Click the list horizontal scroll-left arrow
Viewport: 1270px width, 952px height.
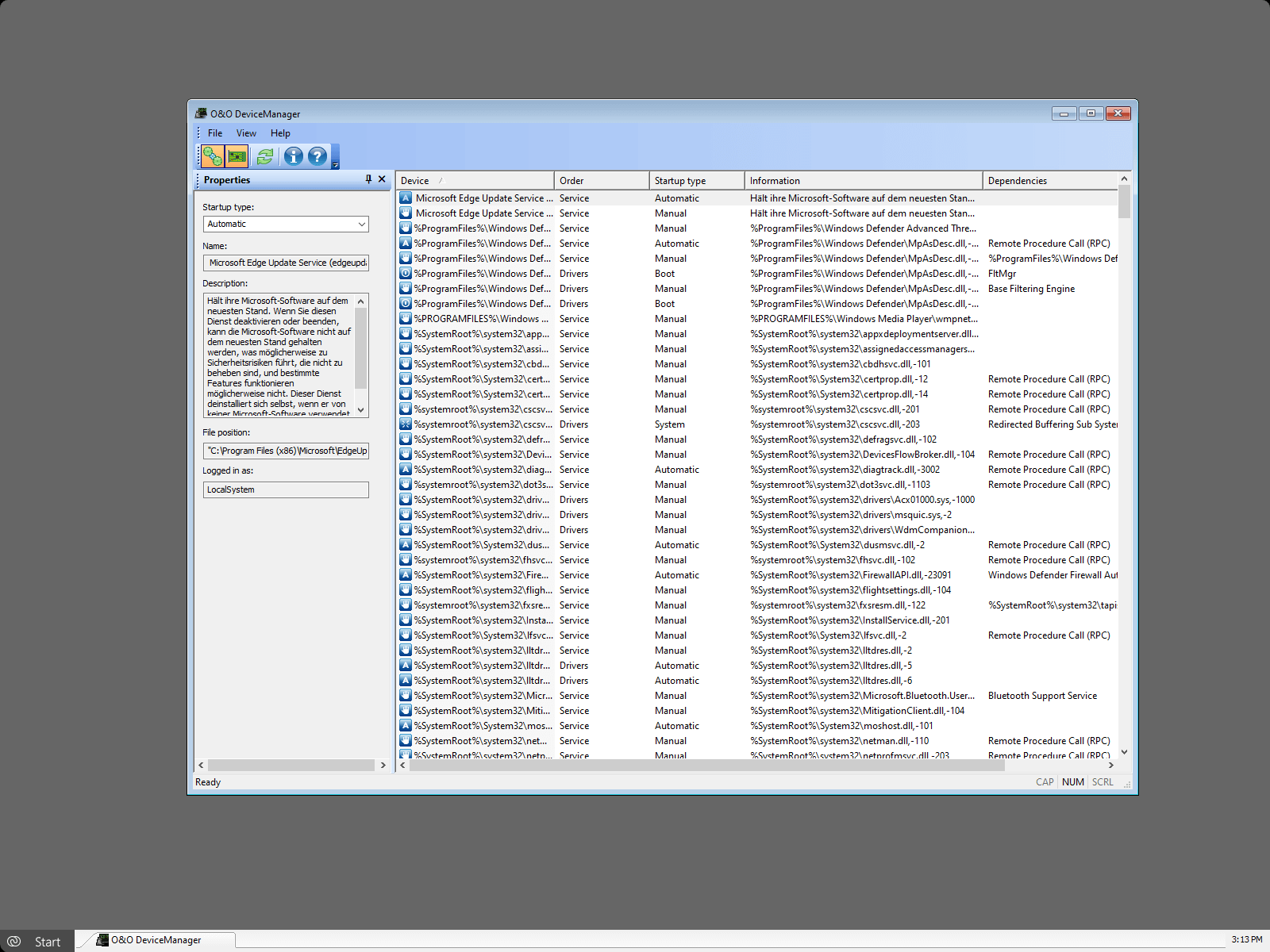click(403, 766)
